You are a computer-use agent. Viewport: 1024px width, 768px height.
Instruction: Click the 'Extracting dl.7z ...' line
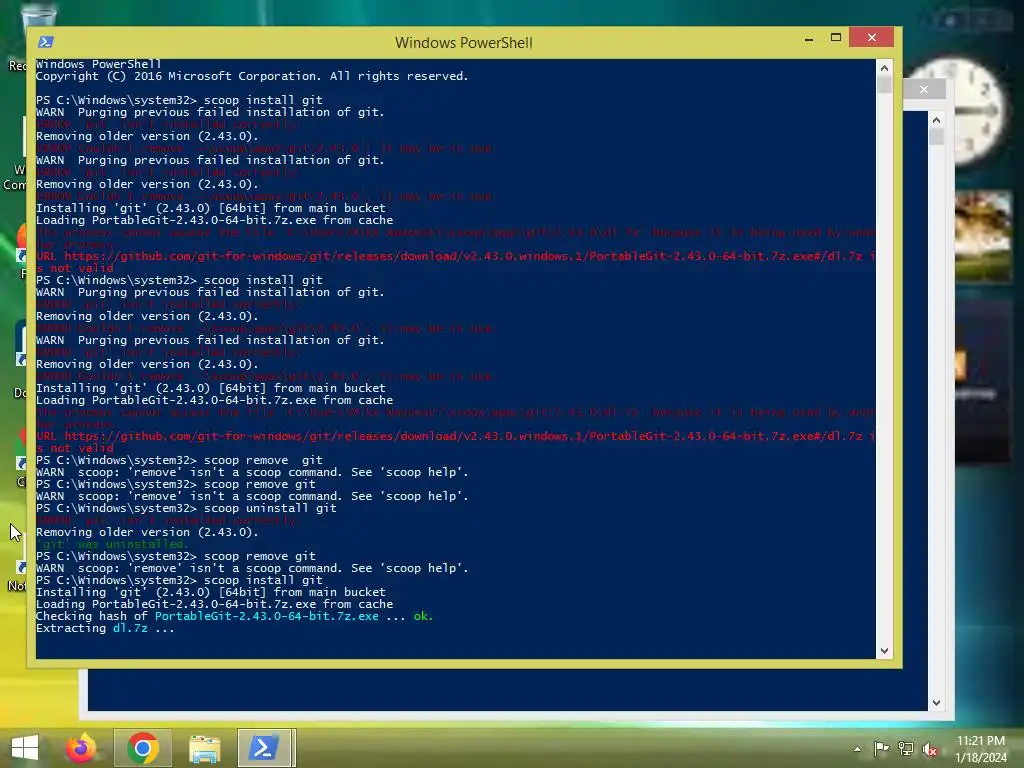pyautogui.click(x=105, y=628)
